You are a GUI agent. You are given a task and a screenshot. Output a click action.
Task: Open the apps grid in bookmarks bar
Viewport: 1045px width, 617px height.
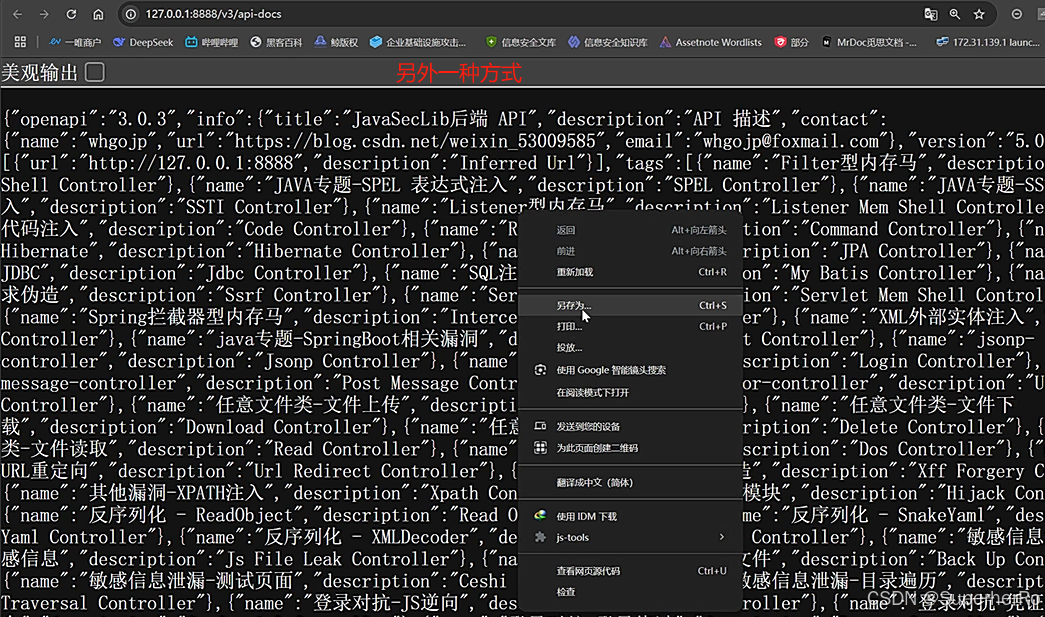coord(20,42)
